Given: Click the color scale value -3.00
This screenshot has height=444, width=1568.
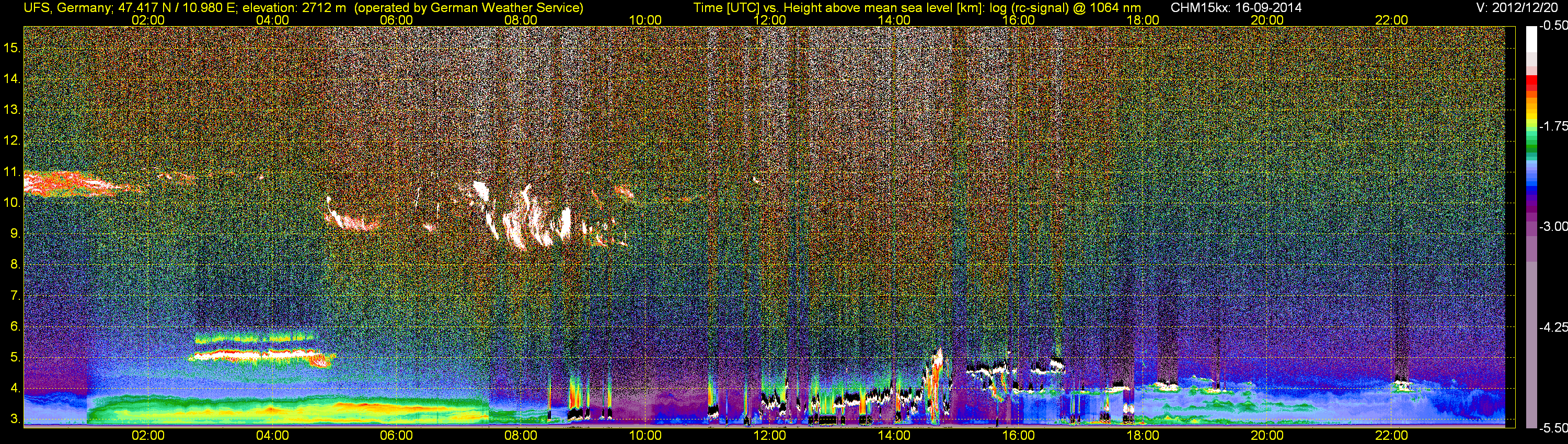Looking at the screenshot, I should coord(1553,226).
